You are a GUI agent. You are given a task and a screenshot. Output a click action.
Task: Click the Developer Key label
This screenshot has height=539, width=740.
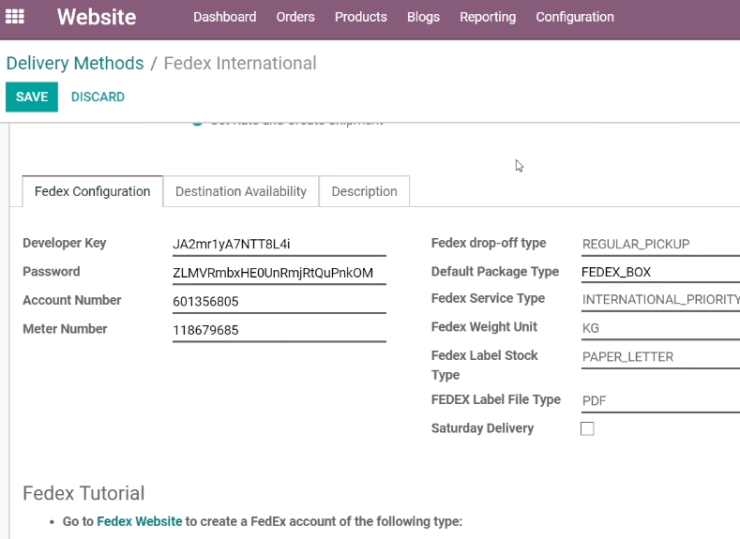click(x=64, y=243)
